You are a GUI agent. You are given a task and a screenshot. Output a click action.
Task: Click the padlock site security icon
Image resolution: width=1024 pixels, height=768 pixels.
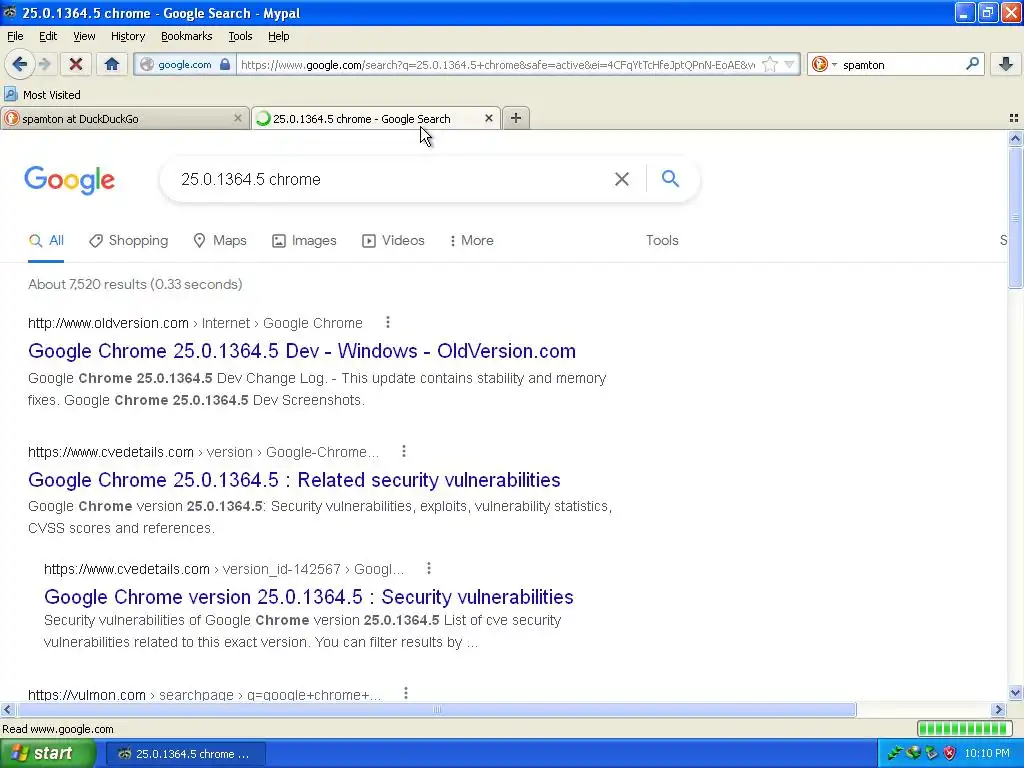point(225,64)
